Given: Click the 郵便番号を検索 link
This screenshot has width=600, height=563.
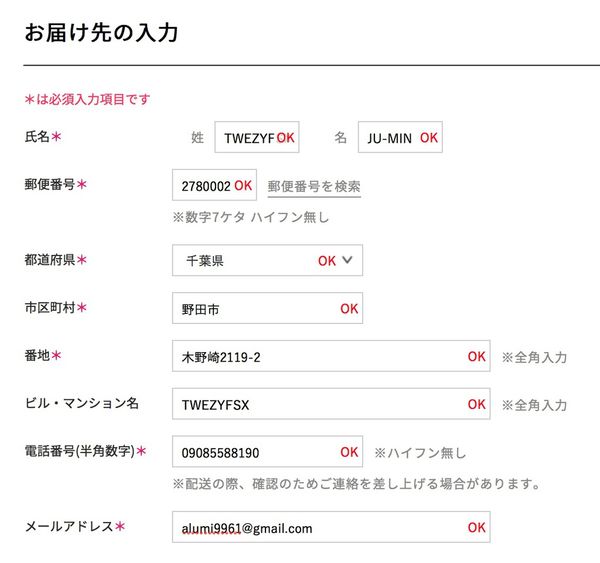Looking at the screenshot, I should [x=314, y=186].
